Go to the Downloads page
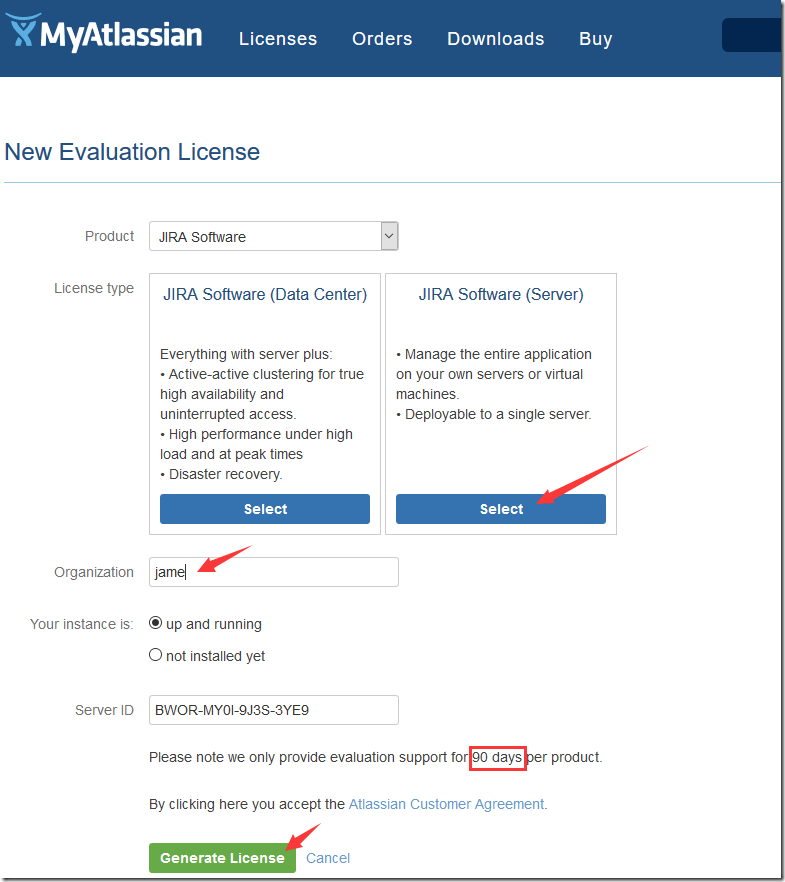 (495, 39)
